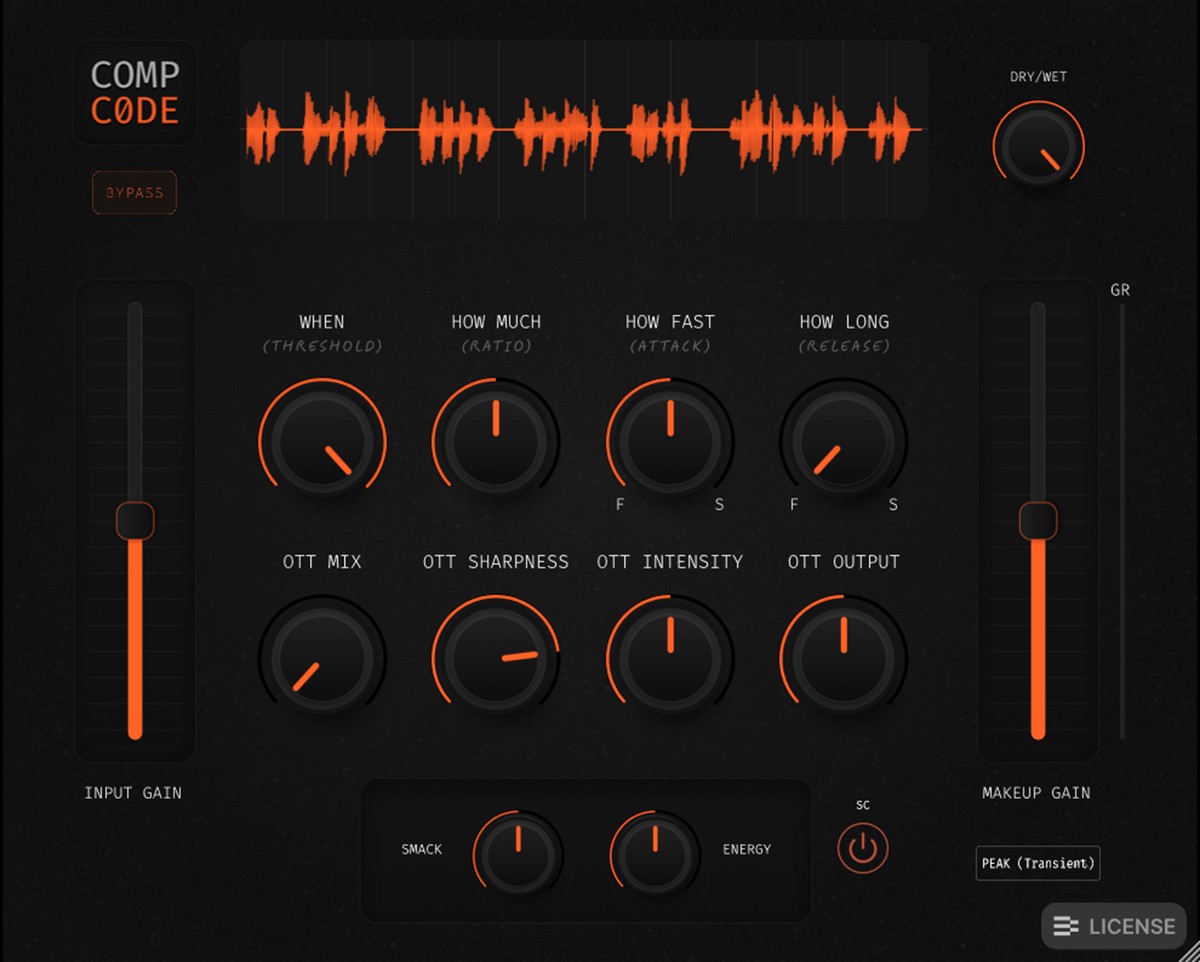1200x962 pixels.
Task: Click the DRY/WET knob
Action: point(1039,147)
